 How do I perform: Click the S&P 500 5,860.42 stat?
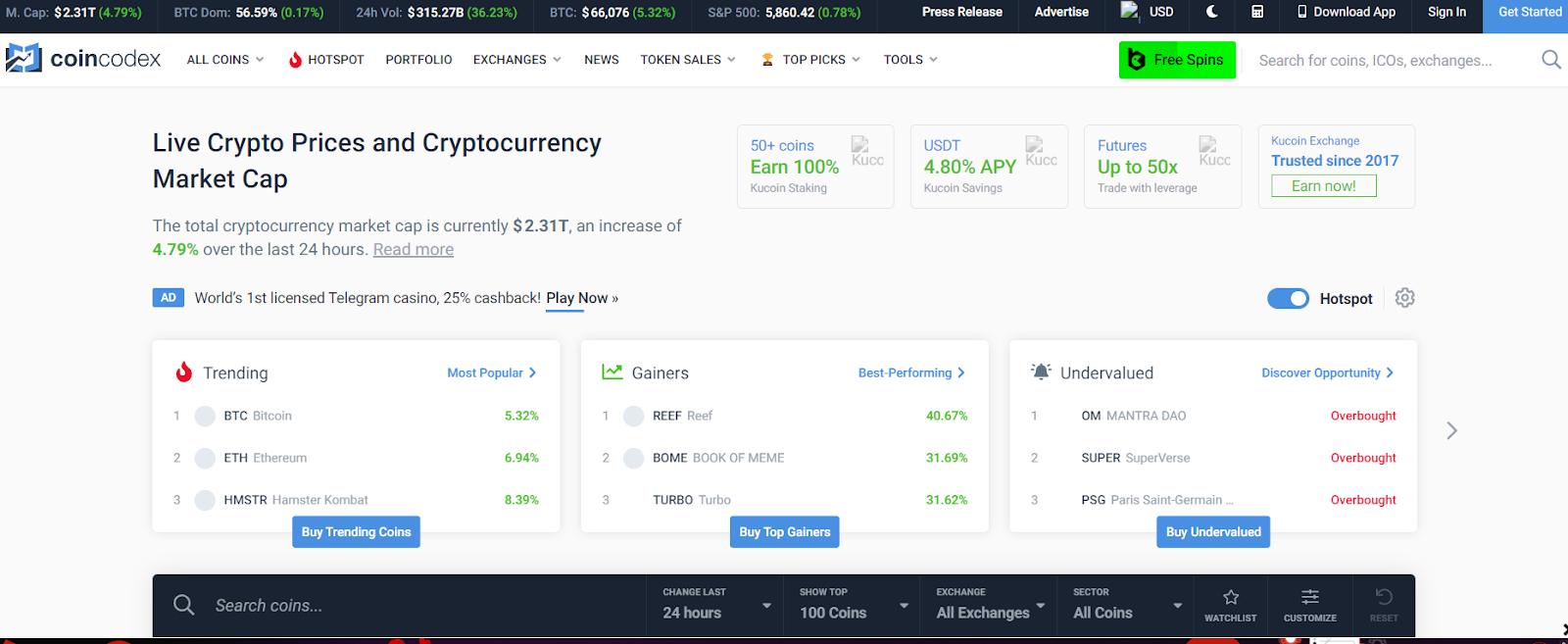[784, 13]
